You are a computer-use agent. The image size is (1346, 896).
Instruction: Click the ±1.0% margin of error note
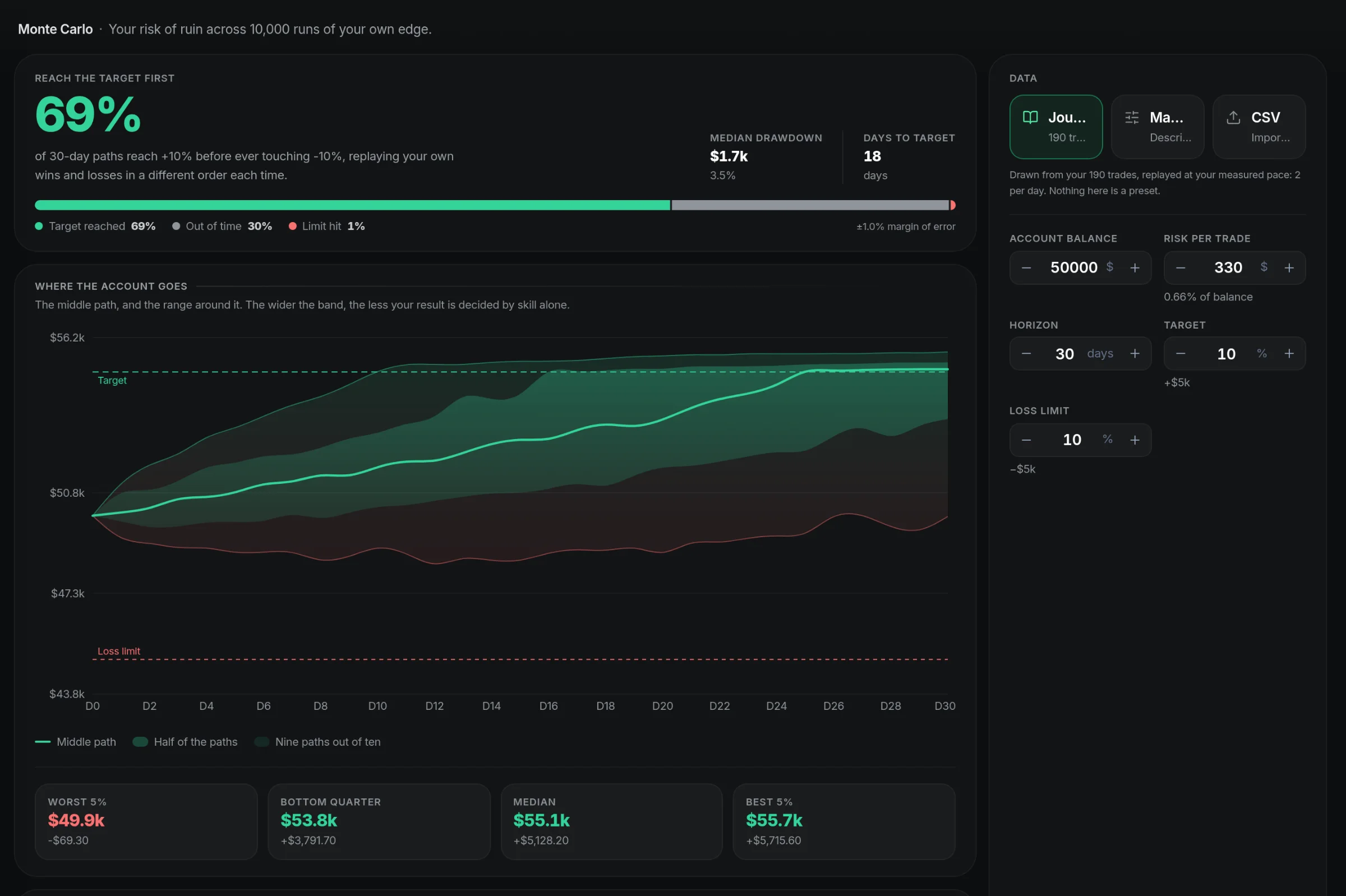[x=906, y=227]
